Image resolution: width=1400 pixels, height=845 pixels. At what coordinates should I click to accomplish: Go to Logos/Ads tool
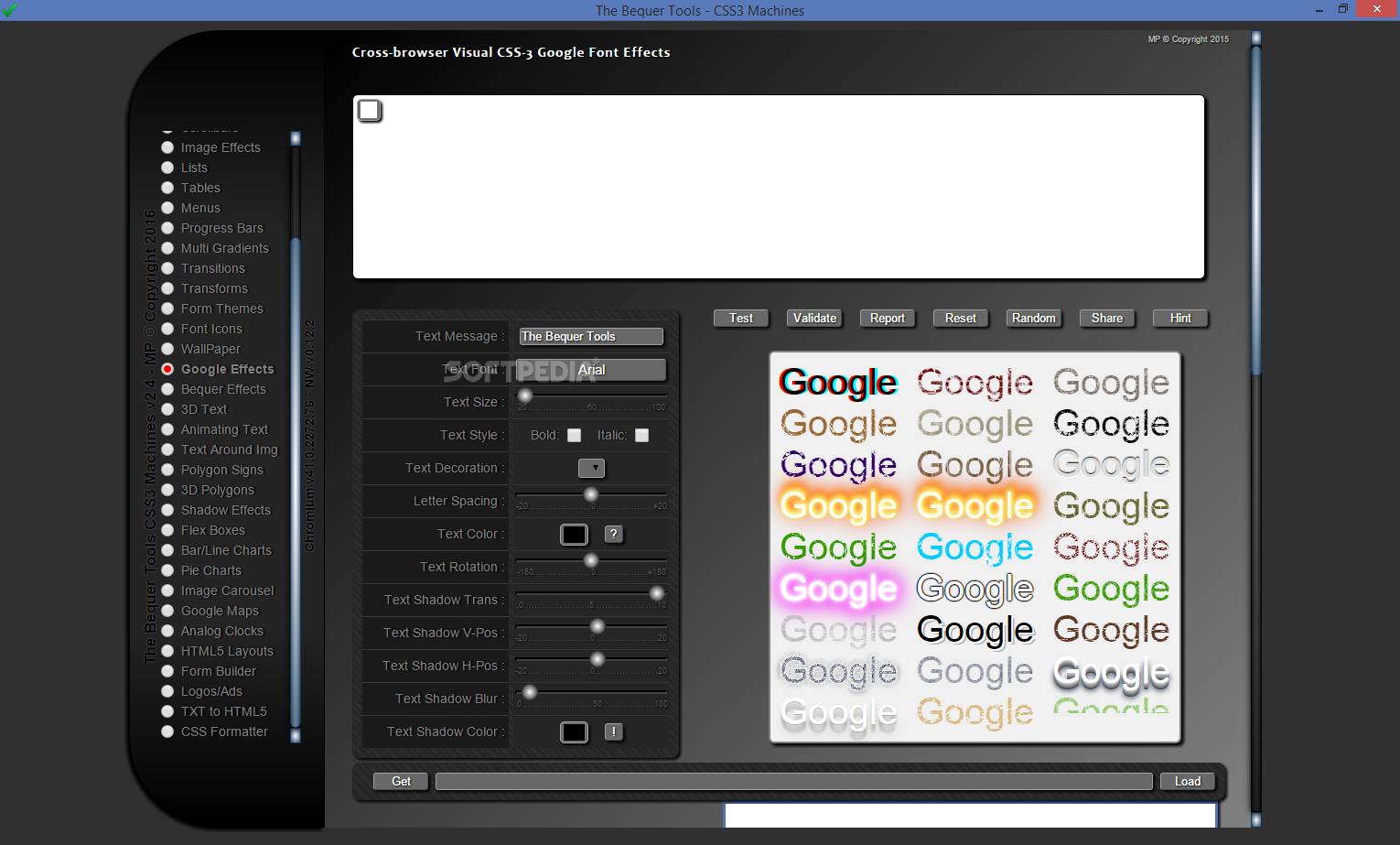211,691
